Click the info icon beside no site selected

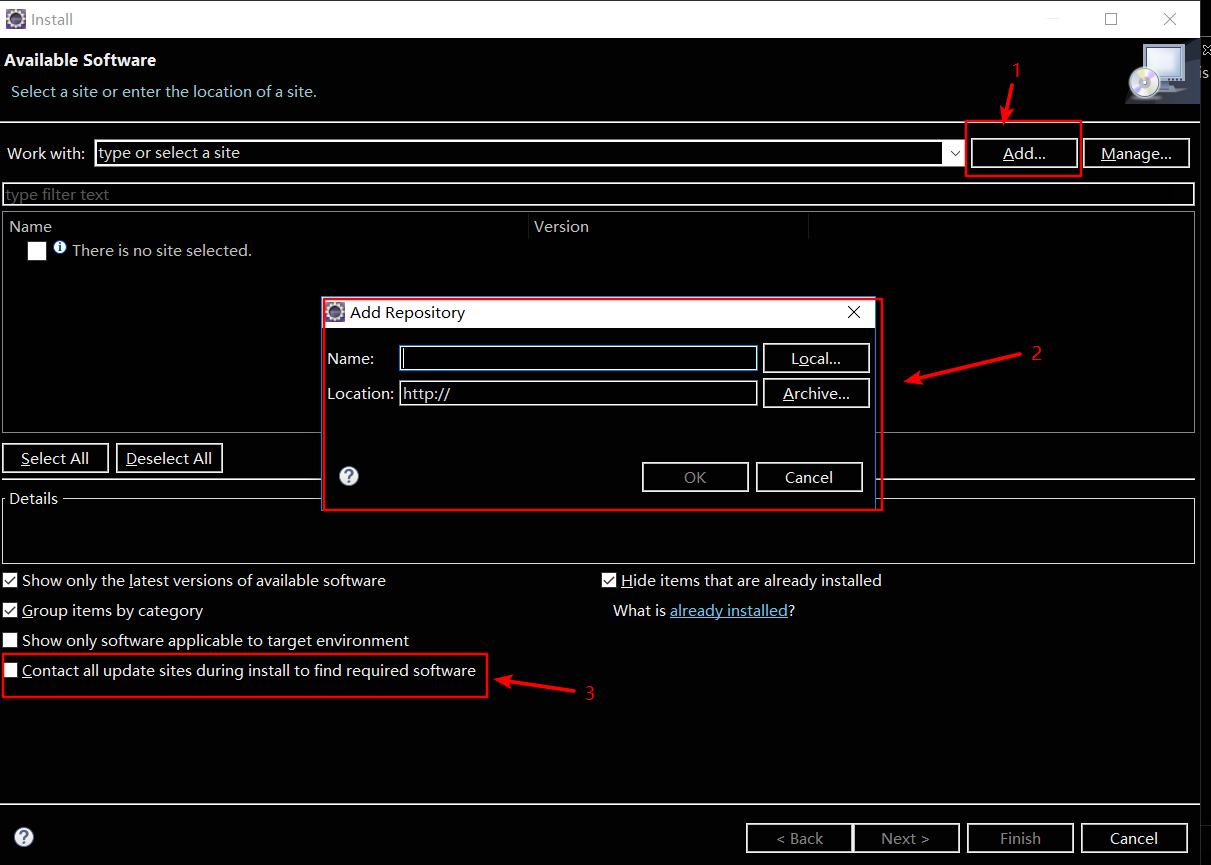click(x=60, y=247)
